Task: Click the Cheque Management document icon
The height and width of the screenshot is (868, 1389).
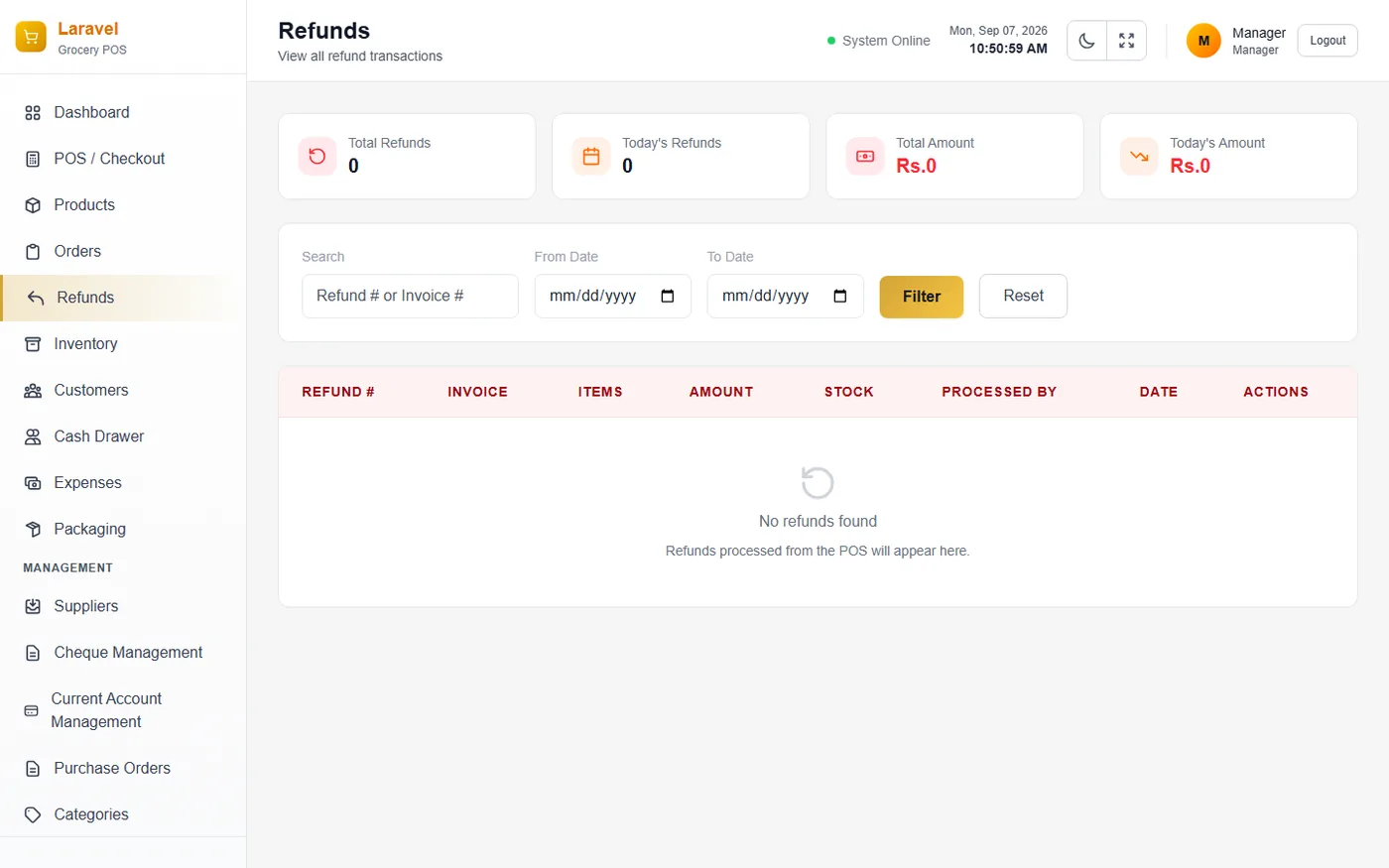Action: [x=33, y=653]
